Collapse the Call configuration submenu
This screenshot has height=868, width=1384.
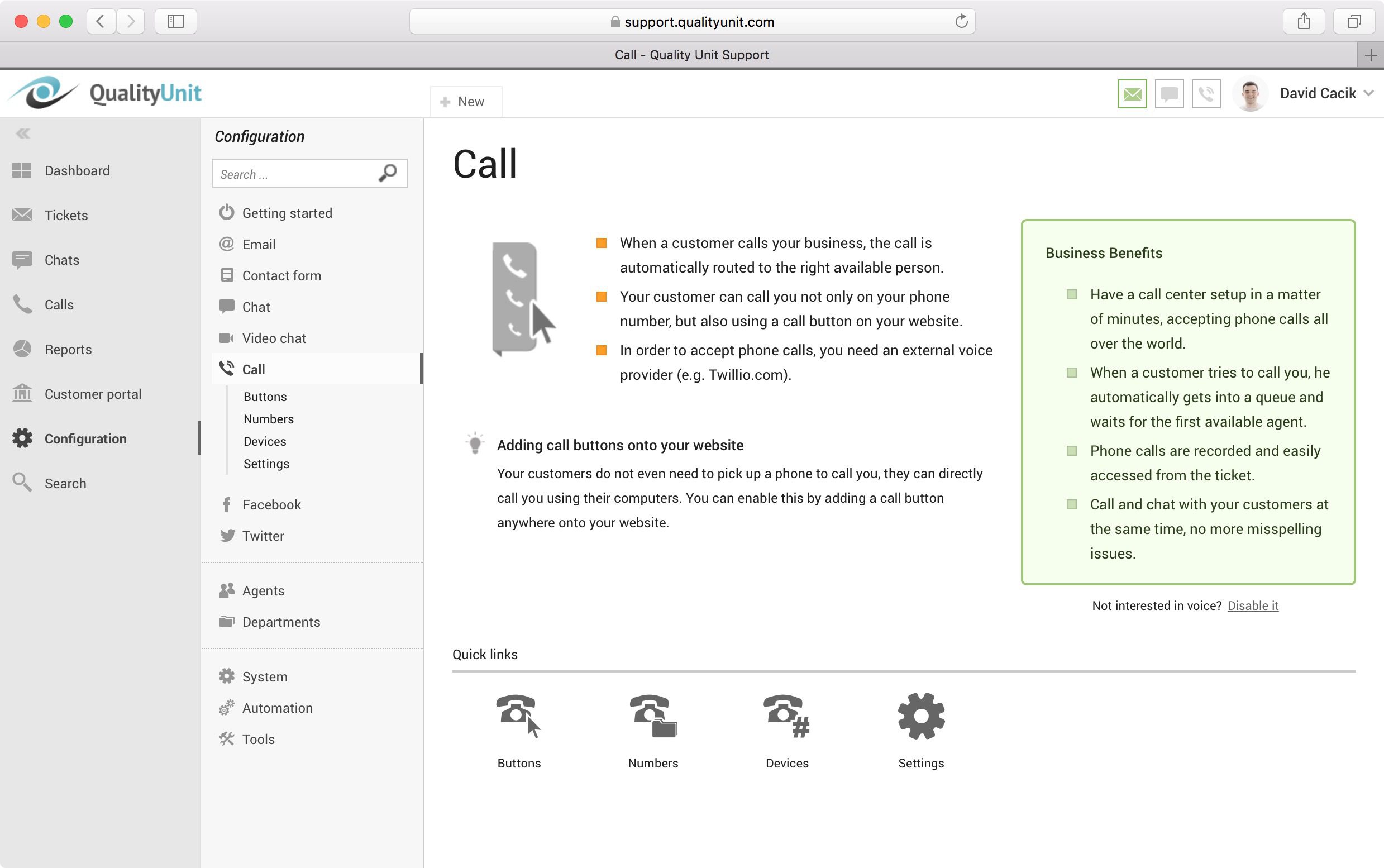(253, 369)
